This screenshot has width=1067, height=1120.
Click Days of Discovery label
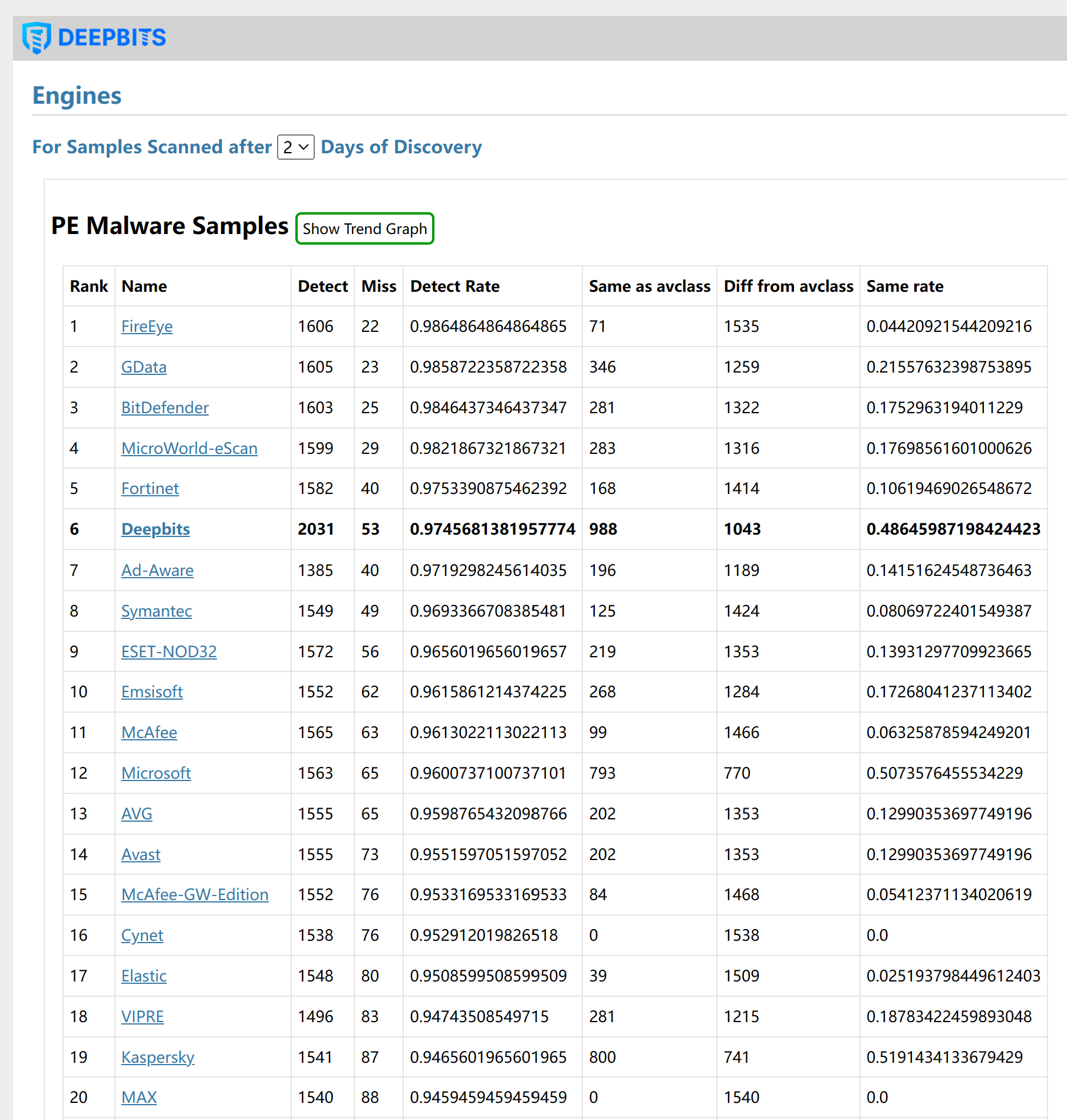point(401,147)
